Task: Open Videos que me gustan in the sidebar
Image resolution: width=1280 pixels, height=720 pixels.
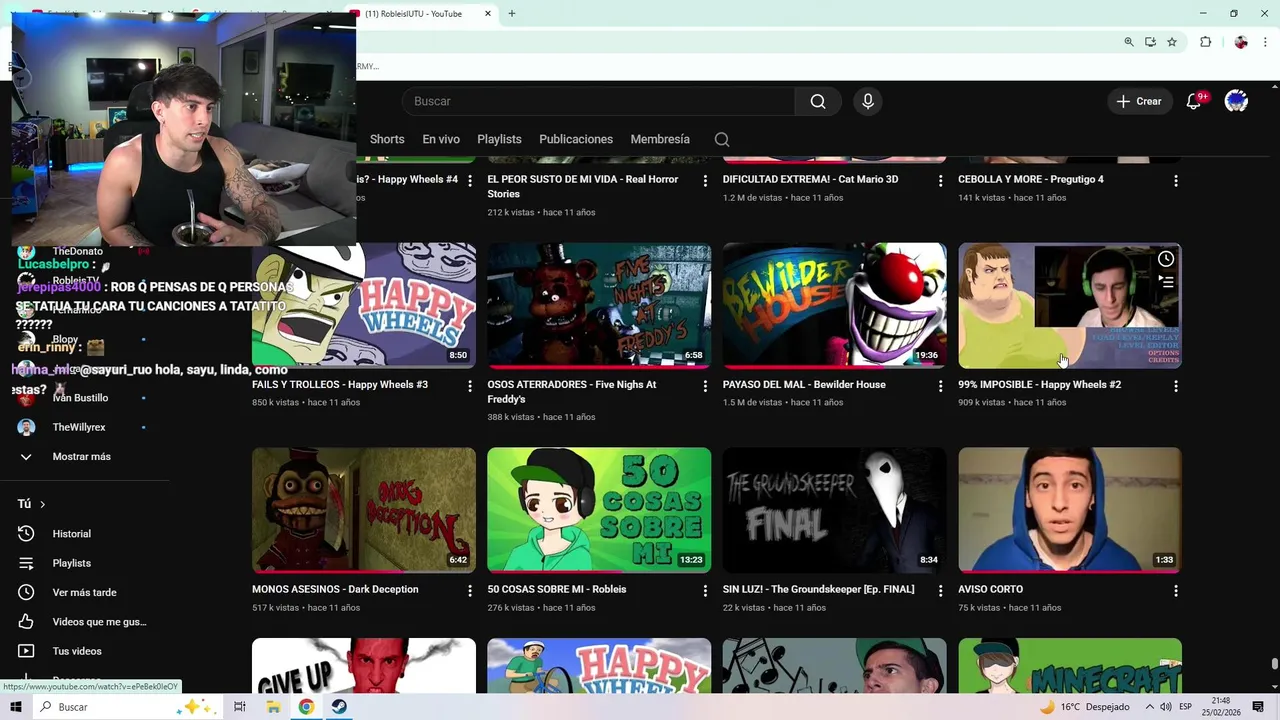Action: click(x=99, y=622)
